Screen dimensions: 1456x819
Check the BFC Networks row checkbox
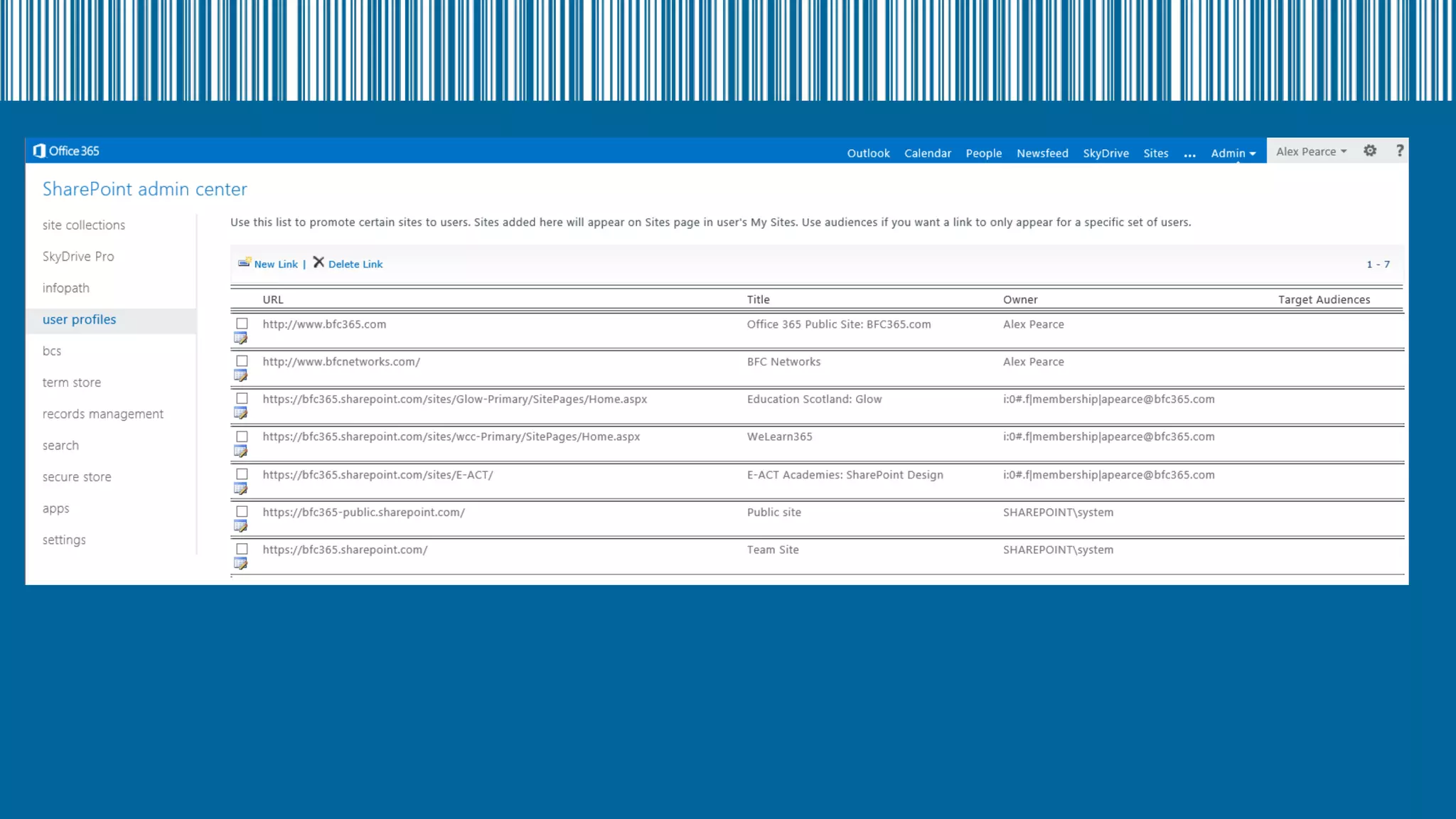[242, 361]
